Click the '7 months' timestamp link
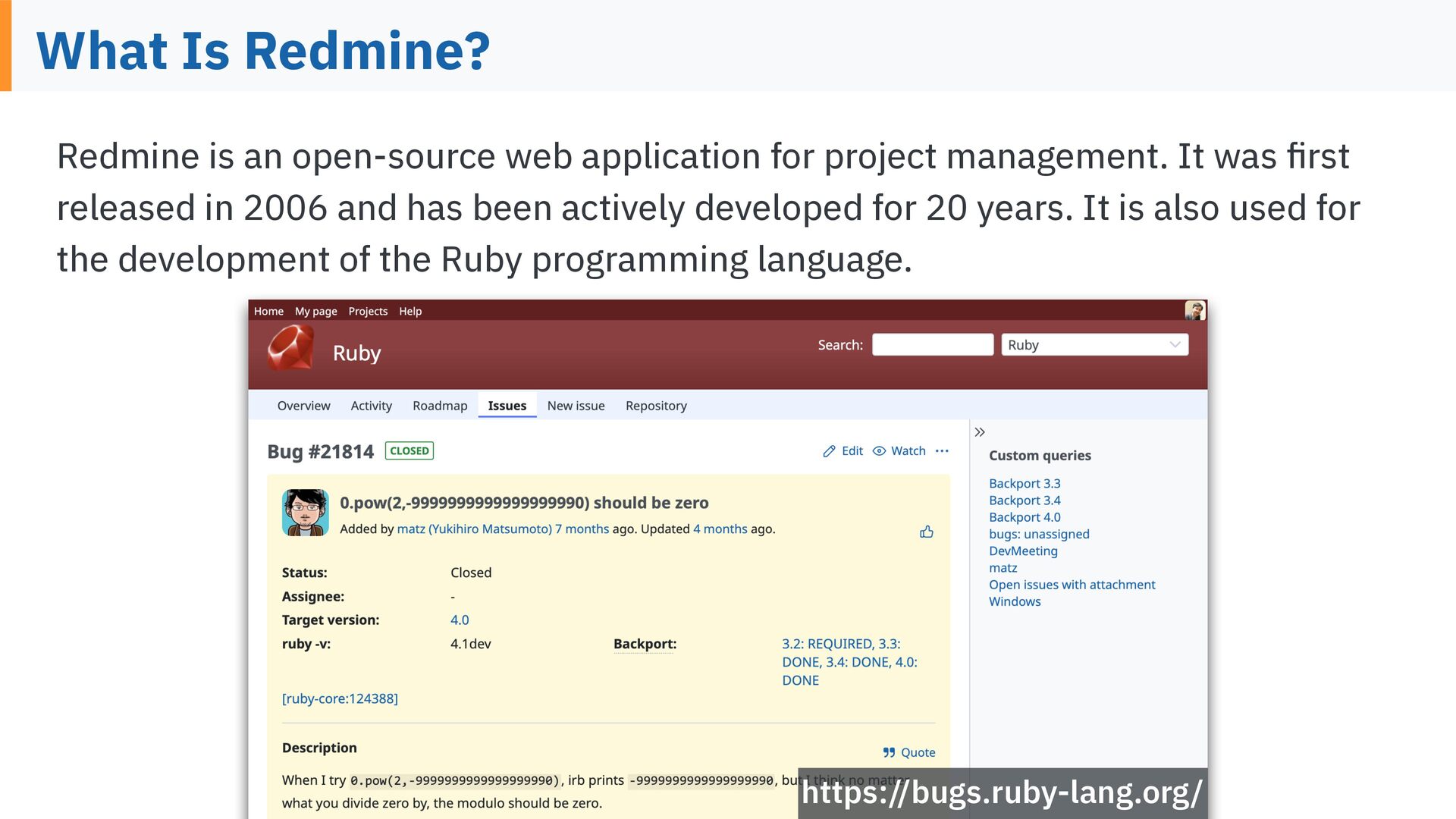Viewport: 1456px width, 819px height. [582, 529]
